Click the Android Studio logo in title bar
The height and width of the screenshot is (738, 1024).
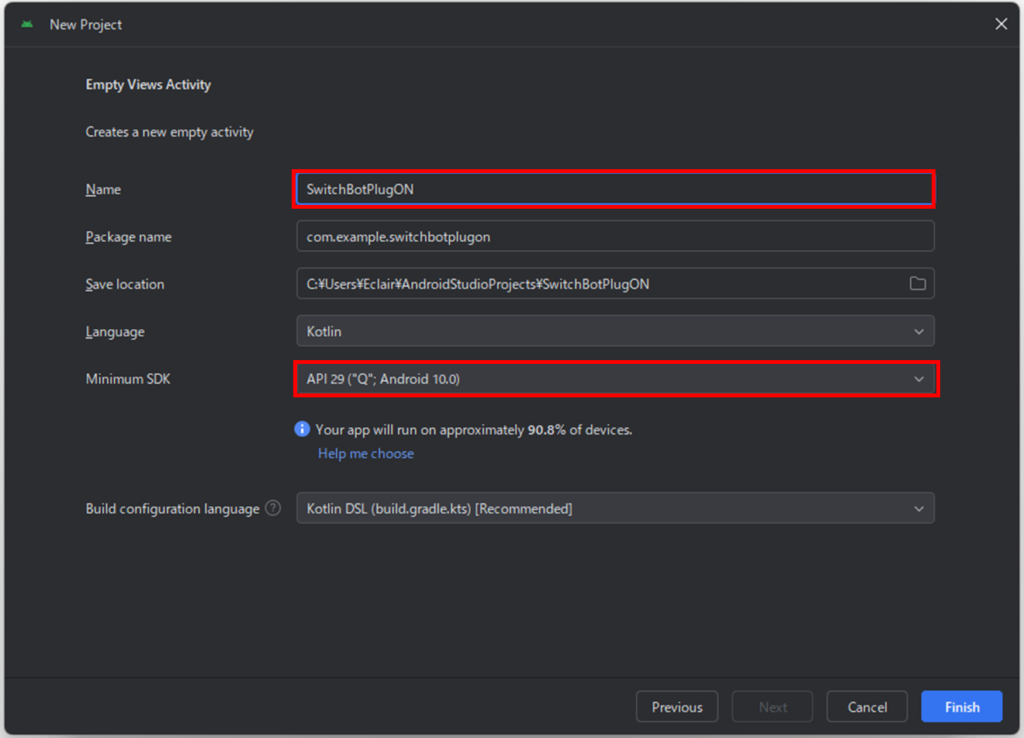tap(27, 24)
